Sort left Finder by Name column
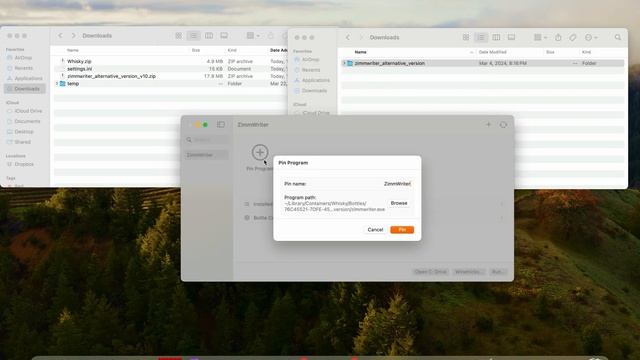640x360 pixels. point(73,50)
